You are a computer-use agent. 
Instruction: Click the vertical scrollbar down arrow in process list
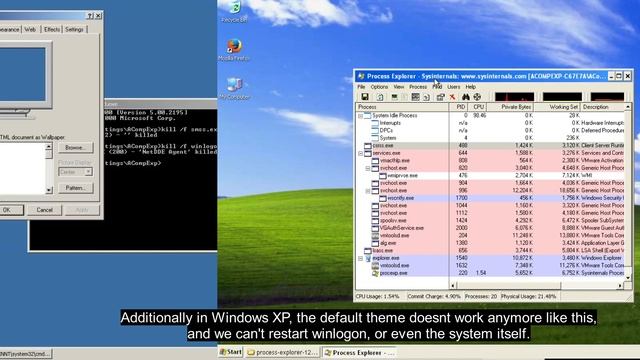(628, 278)
